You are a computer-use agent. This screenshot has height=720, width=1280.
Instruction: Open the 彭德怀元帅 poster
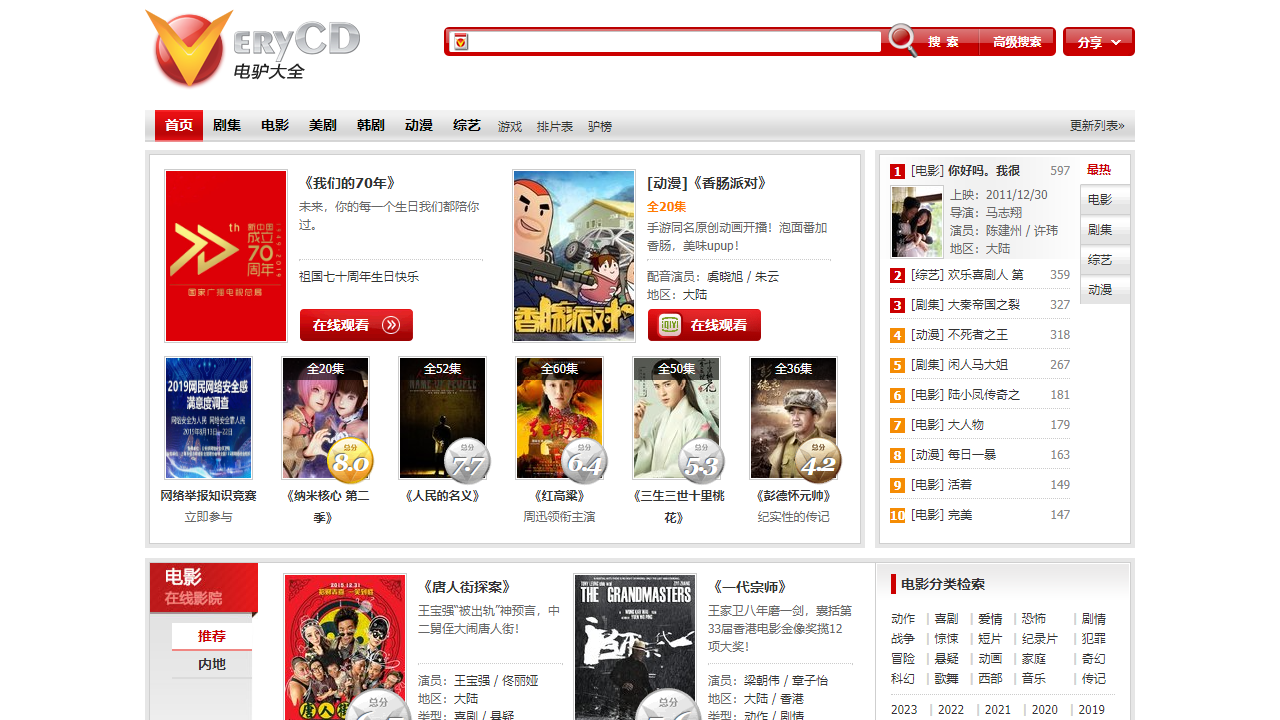point(794,418)
